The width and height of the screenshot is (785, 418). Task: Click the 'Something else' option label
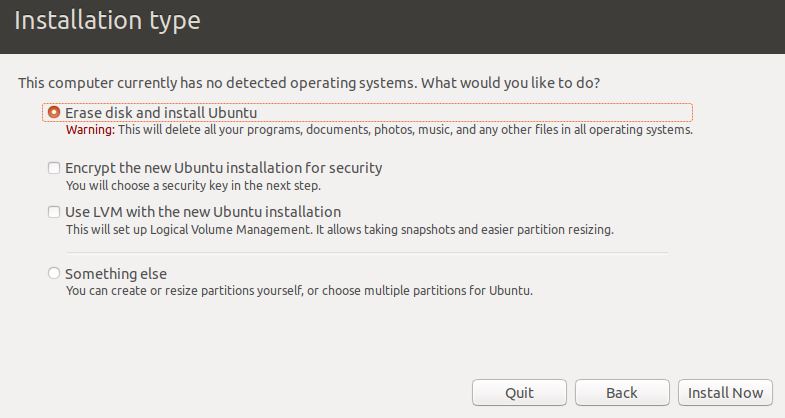tap(116, 274)
